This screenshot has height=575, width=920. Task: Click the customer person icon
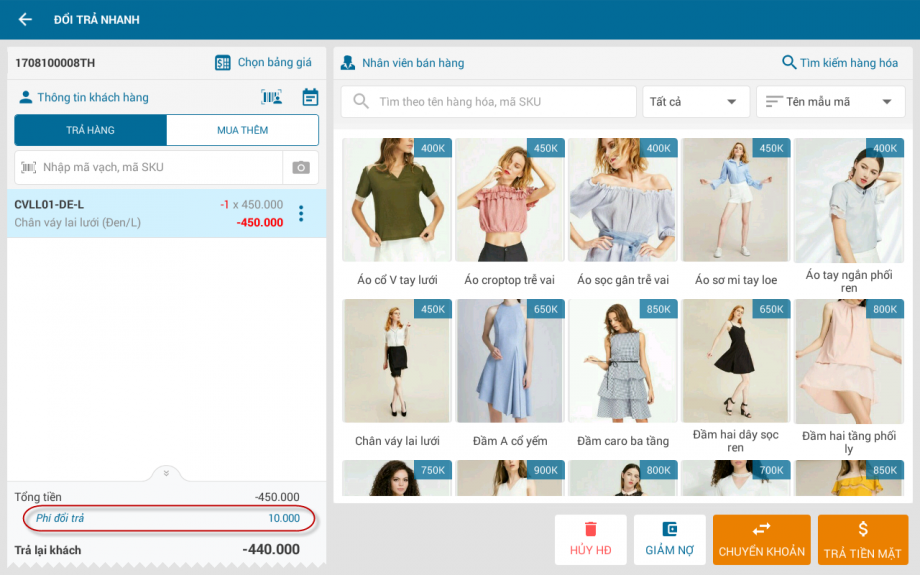(25, 97)
